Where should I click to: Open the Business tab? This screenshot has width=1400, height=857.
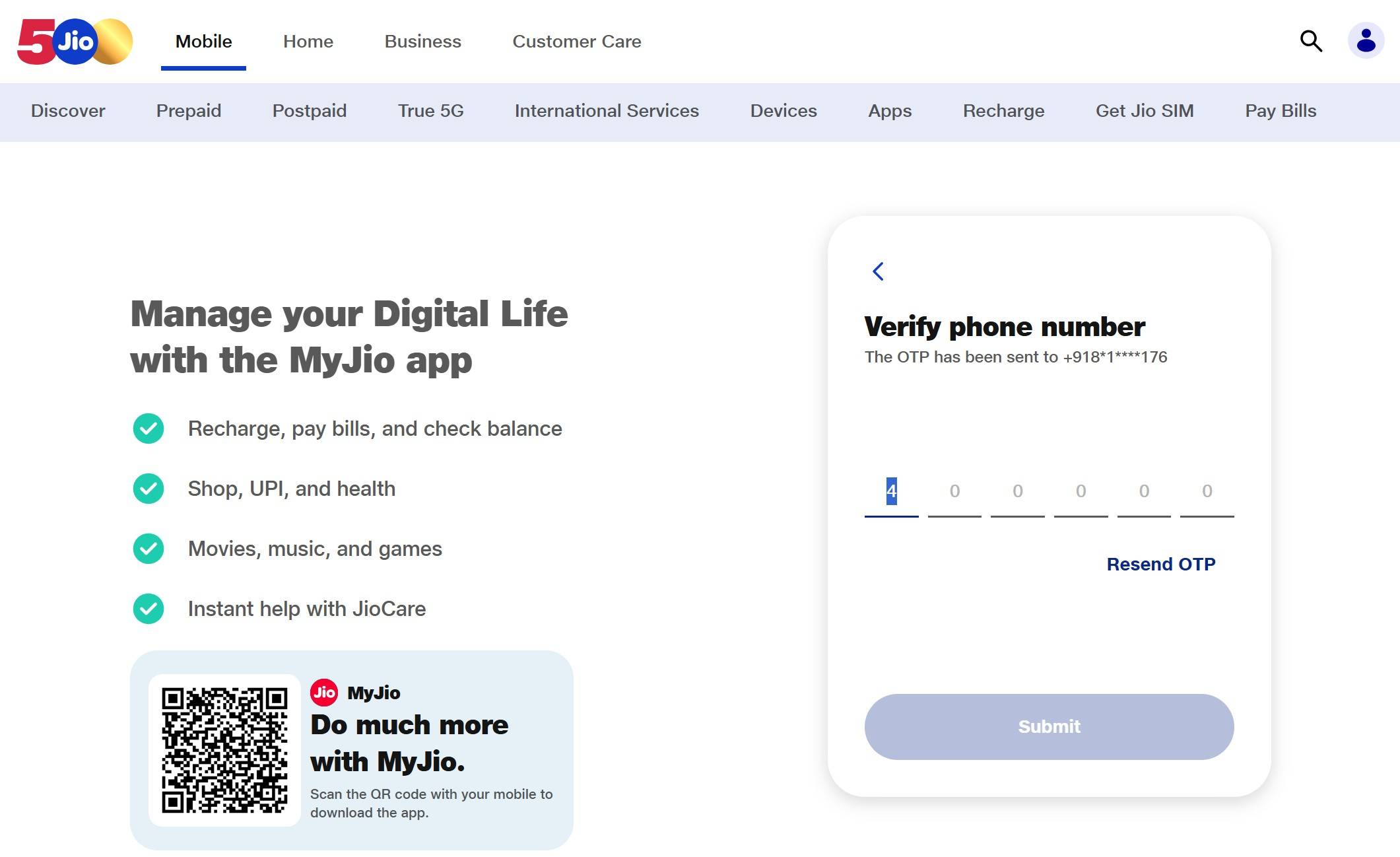click(x=422, y=42)
